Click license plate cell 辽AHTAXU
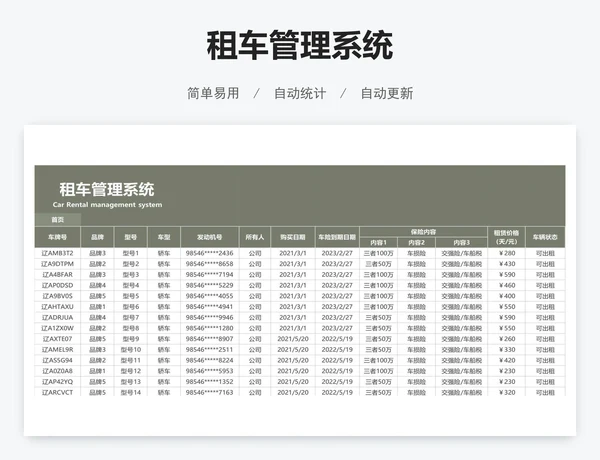The height and width of the screenshot is (460, 600). 57,307
